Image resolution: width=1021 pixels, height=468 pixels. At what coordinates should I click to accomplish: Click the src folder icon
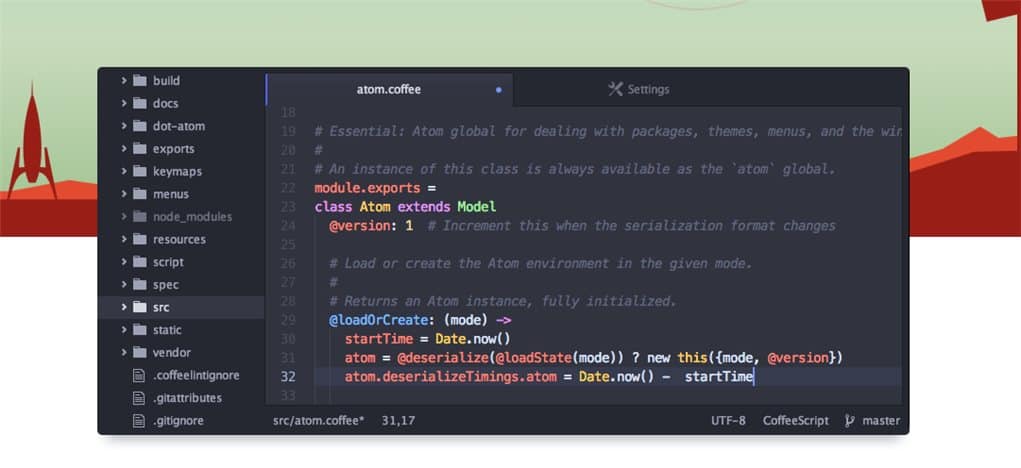tap(139, 307)
